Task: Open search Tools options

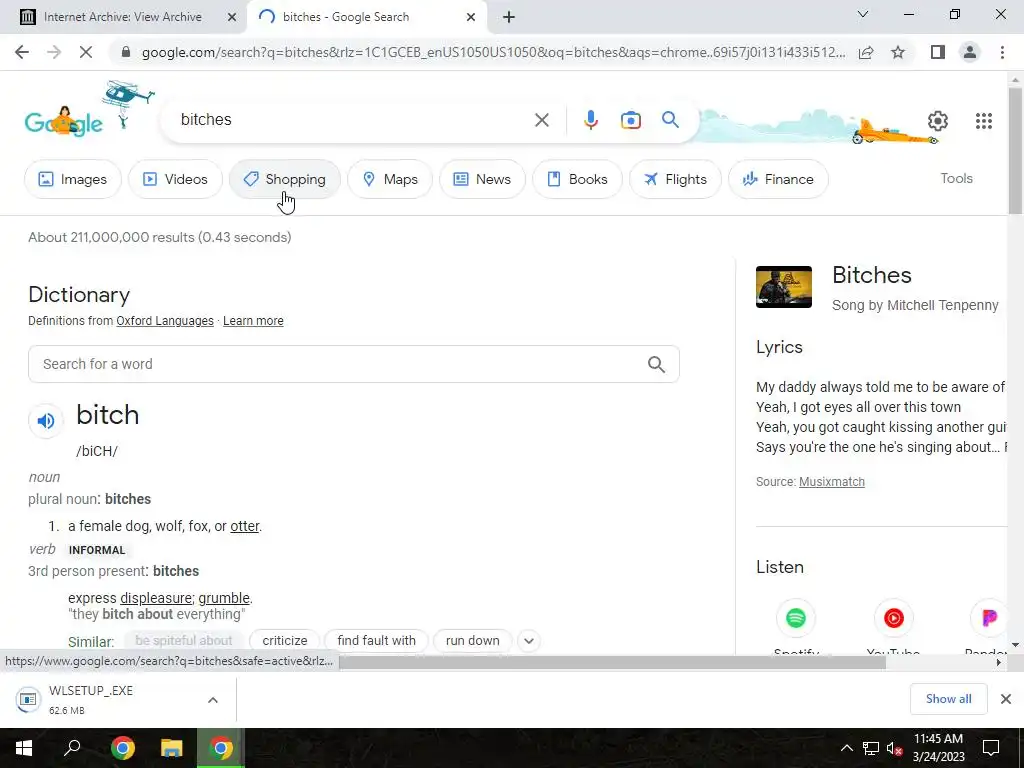Action: click(956, 178)
